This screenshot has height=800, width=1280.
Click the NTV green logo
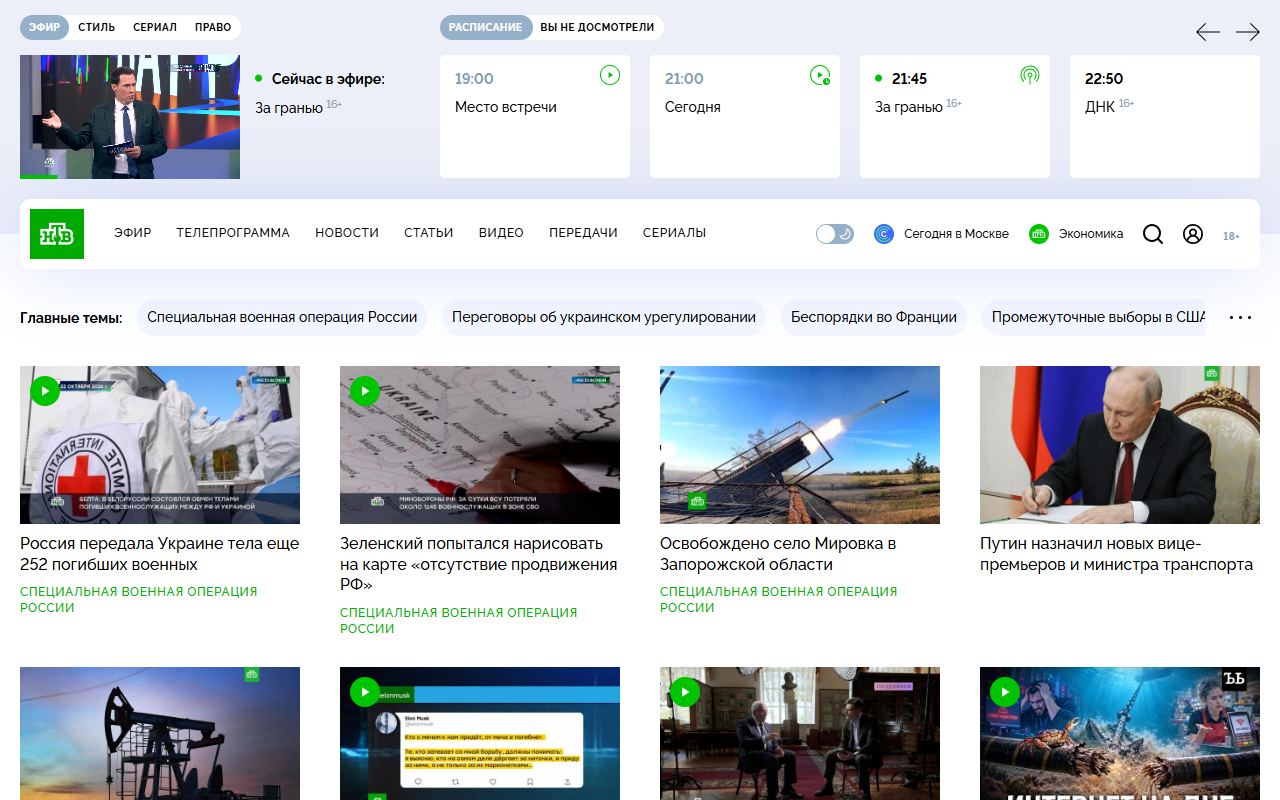point(57,234)
